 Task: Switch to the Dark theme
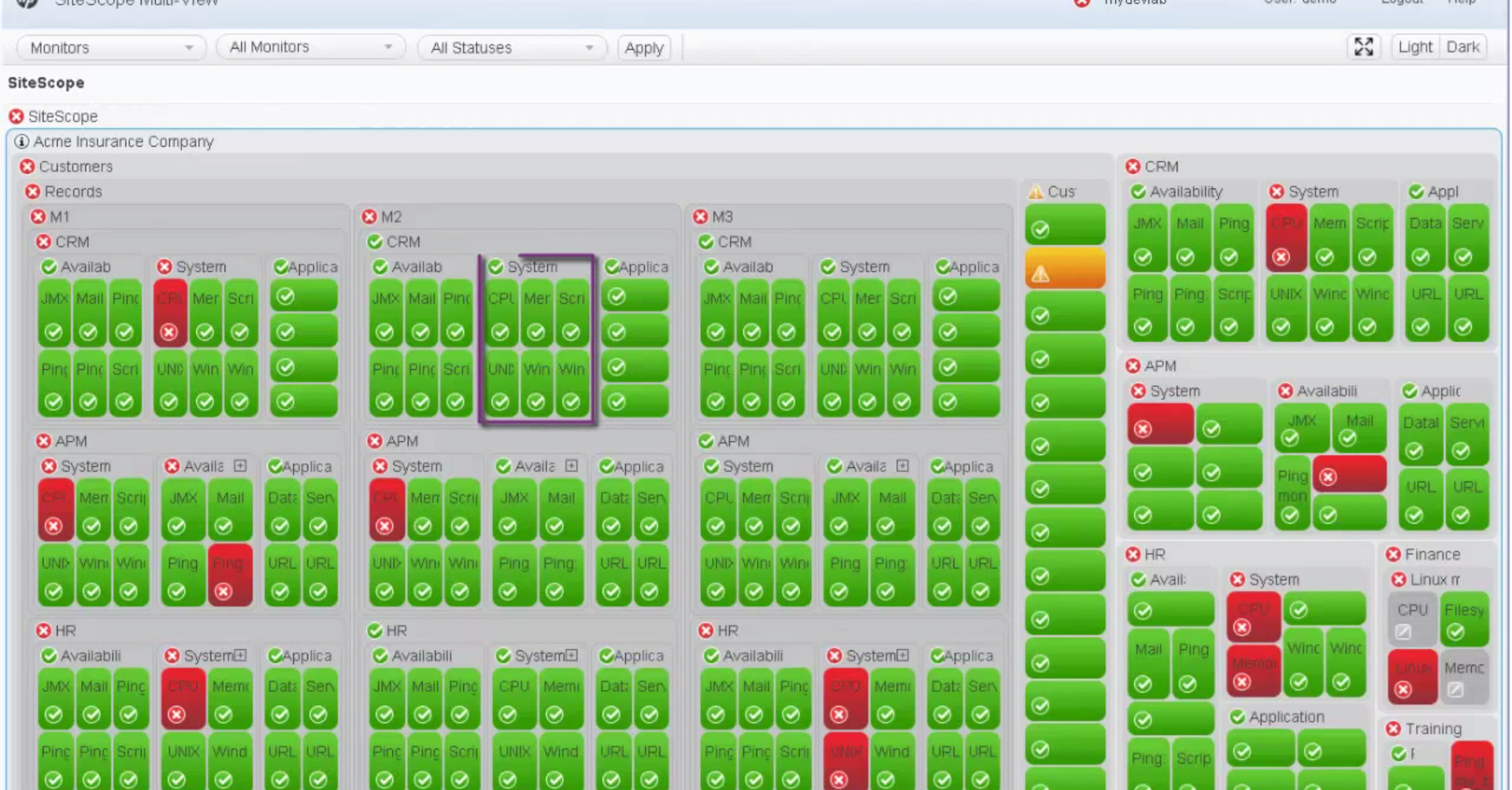click(1462, 47)
